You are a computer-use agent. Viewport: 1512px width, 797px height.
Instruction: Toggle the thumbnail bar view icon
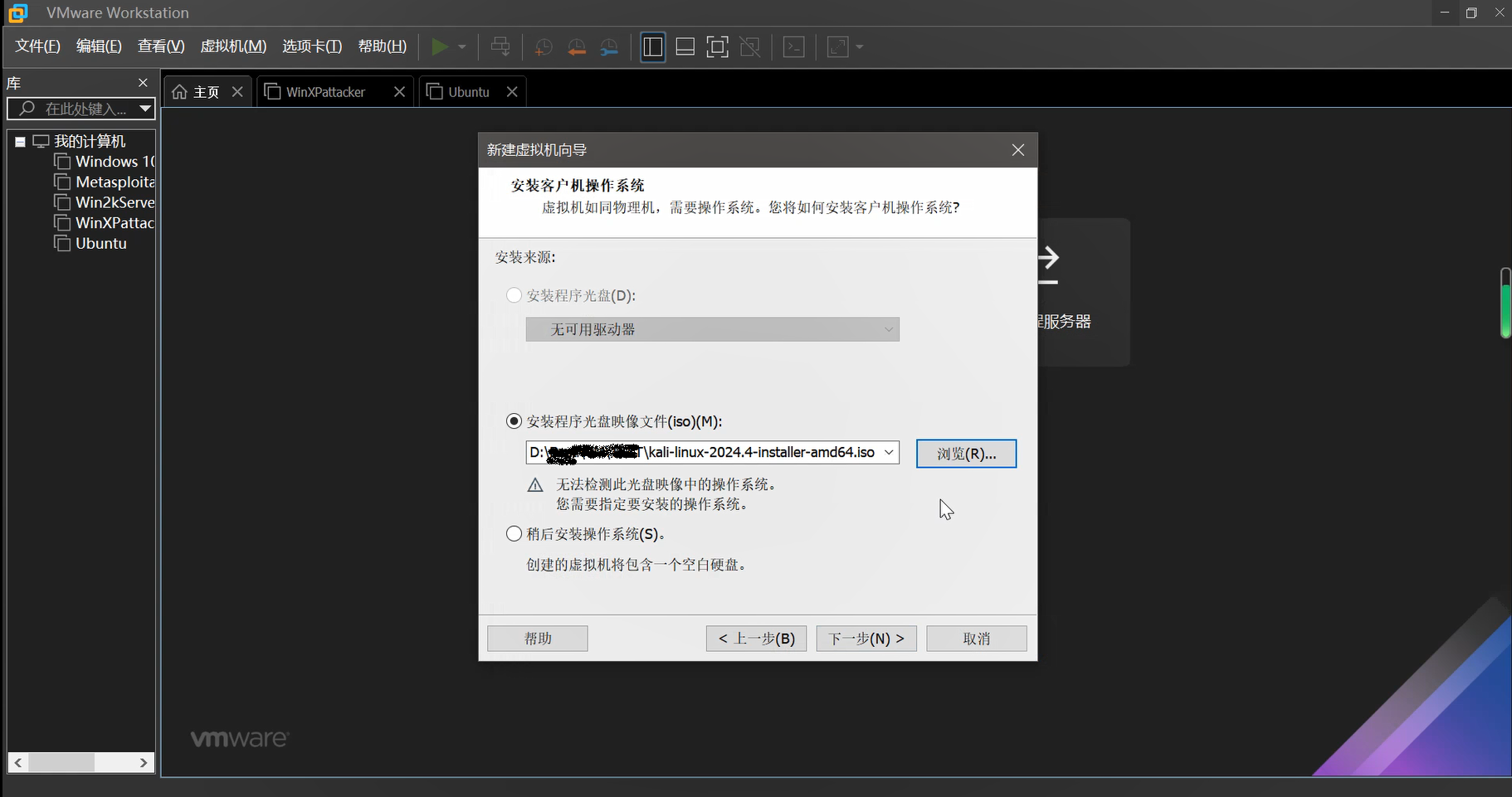[685, 47]
